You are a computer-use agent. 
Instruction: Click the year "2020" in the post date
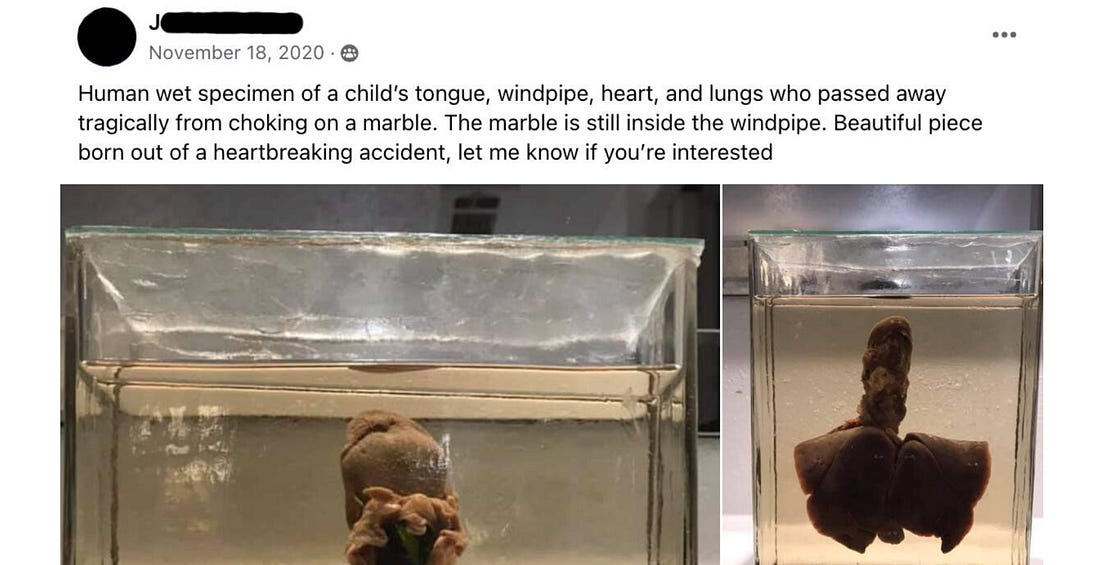303,53
